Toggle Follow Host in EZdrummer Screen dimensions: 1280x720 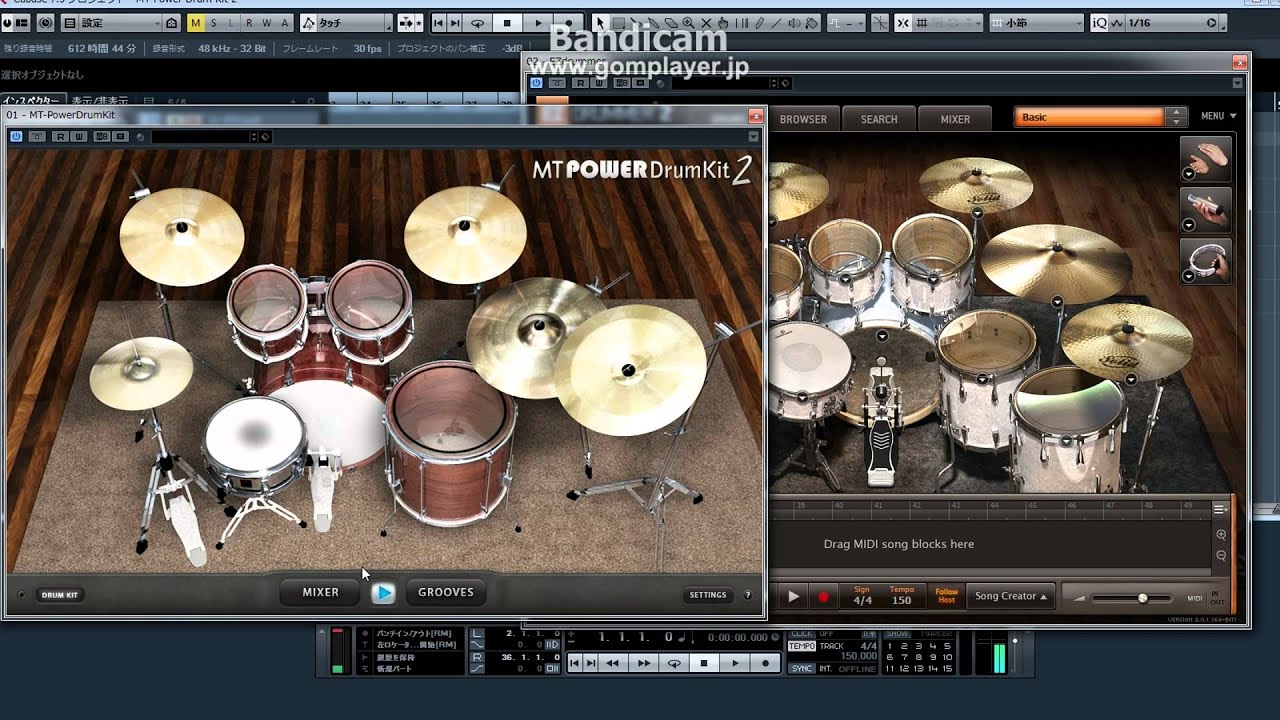(946, 596)
